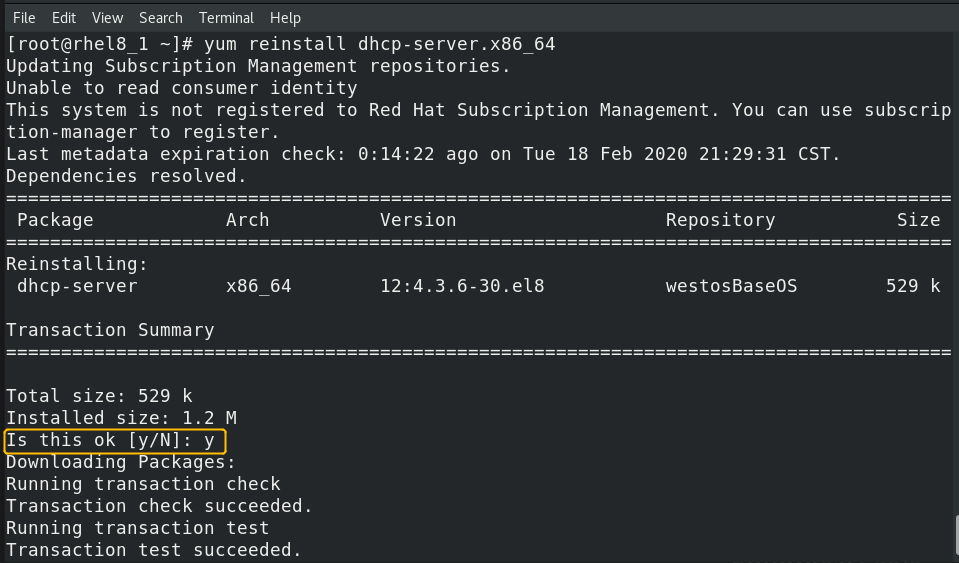Open the View menu
The height and width of the screenshot is (563, 959).
tap(108, 18)
